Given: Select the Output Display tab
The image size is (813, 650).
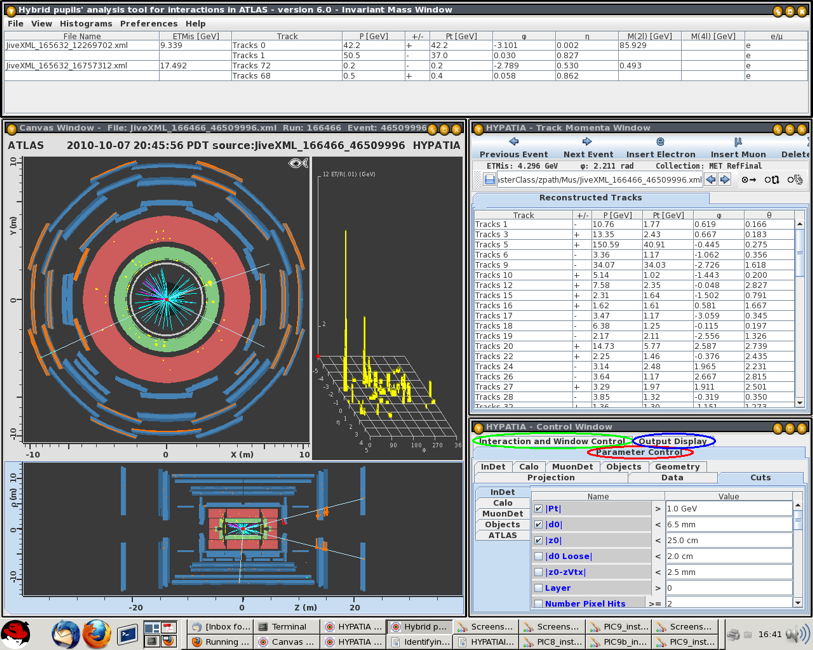Looking at the screenshot, I should pyautogui.click(x=673, y=441).
